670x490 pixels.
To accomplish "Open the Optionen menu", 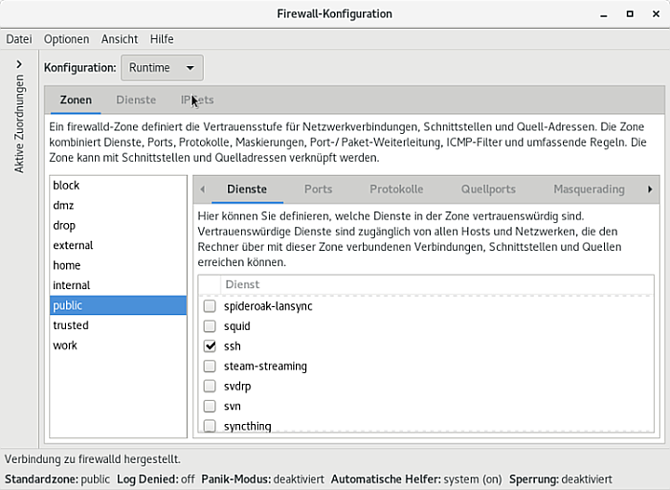I will pyautogui.click(x=67, y=39).
